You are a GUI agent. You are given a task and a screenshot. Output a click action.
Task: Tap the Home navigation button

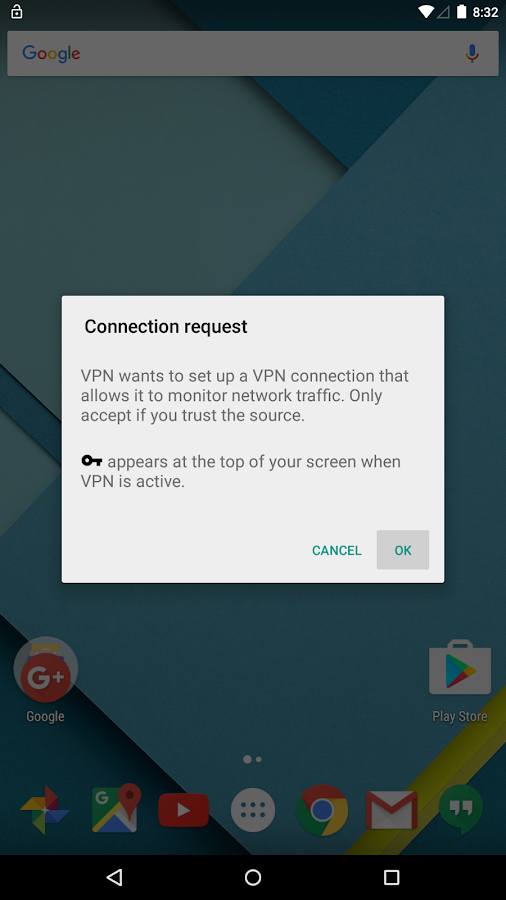(253, 877)
